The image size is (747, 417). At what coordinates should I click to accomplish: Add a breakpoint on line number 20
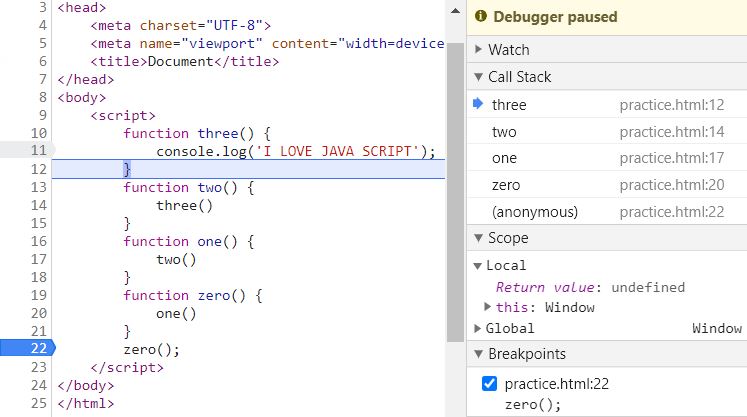(39, 313)
